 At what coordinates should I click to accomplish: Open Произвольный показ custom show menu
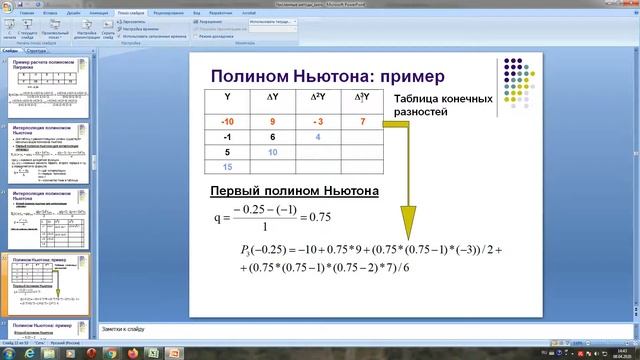pyautogui.click(x=55, y=29)
